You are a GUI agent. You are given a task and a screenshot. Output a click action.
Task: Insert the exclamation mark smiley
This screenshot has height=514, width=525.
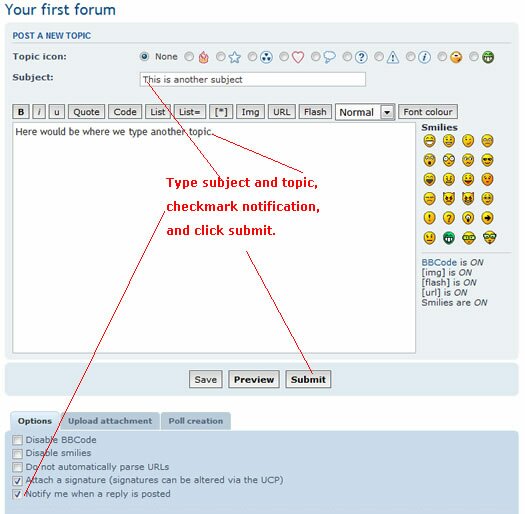(x=429, y=218)
